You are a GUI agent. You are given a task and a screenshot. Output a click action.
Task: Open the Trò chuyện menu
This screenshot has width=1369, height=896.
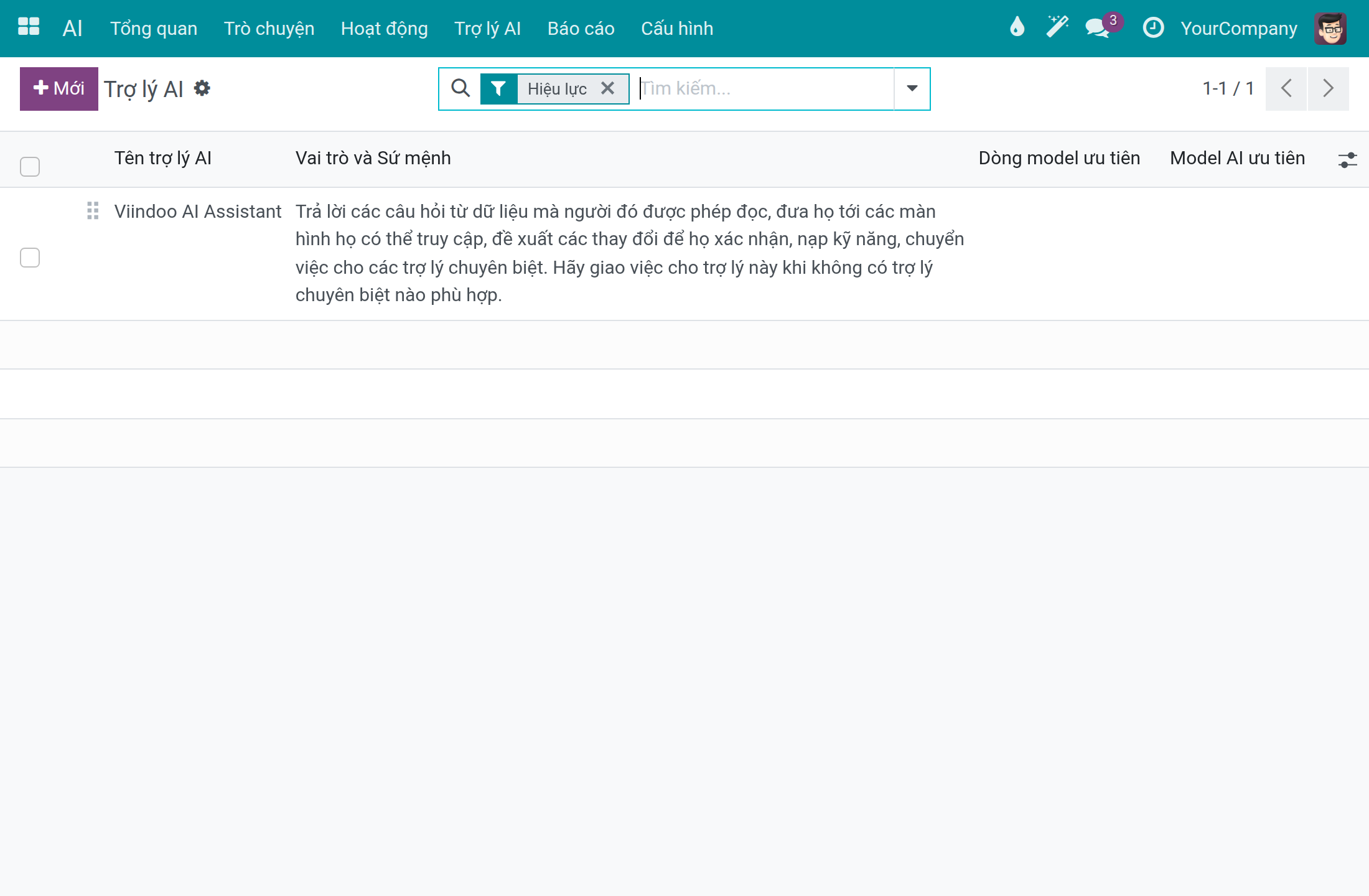(x=269, y=28)
